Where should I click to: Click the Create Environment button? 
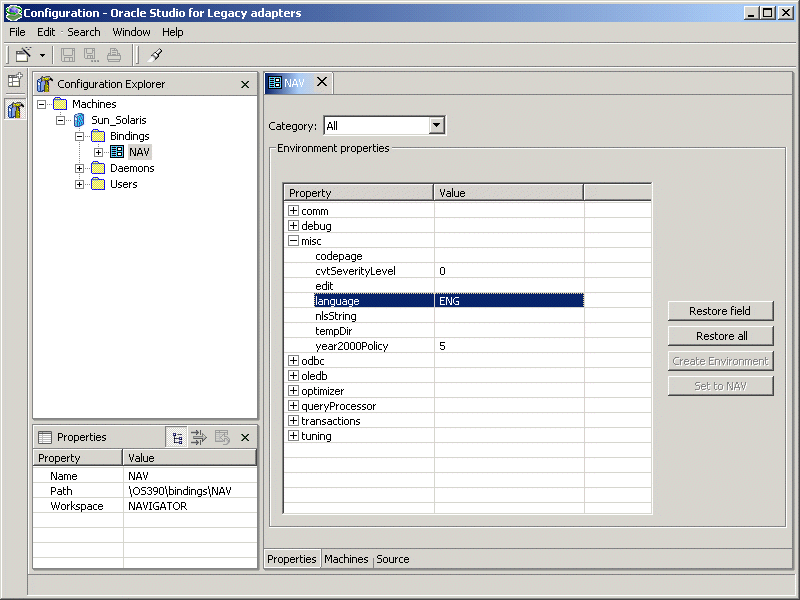tap(720, 361)
